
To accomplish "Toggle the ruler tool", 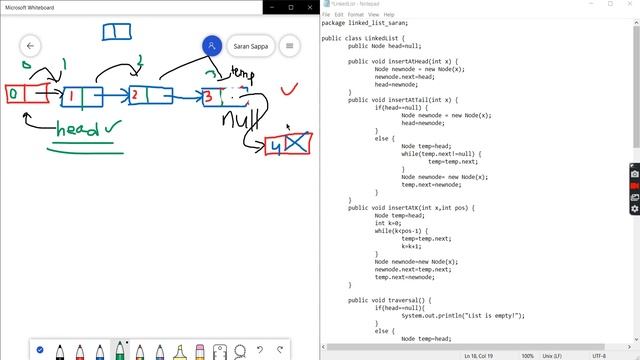I will pyautogui.click(x=220, y=352).
